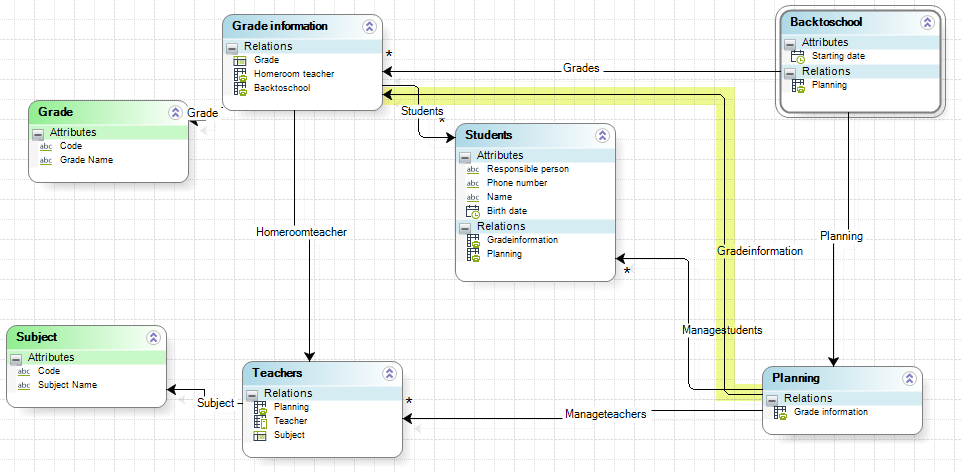
Task: Collapse the Students entity using its chevron
Action: pos(602,135)
